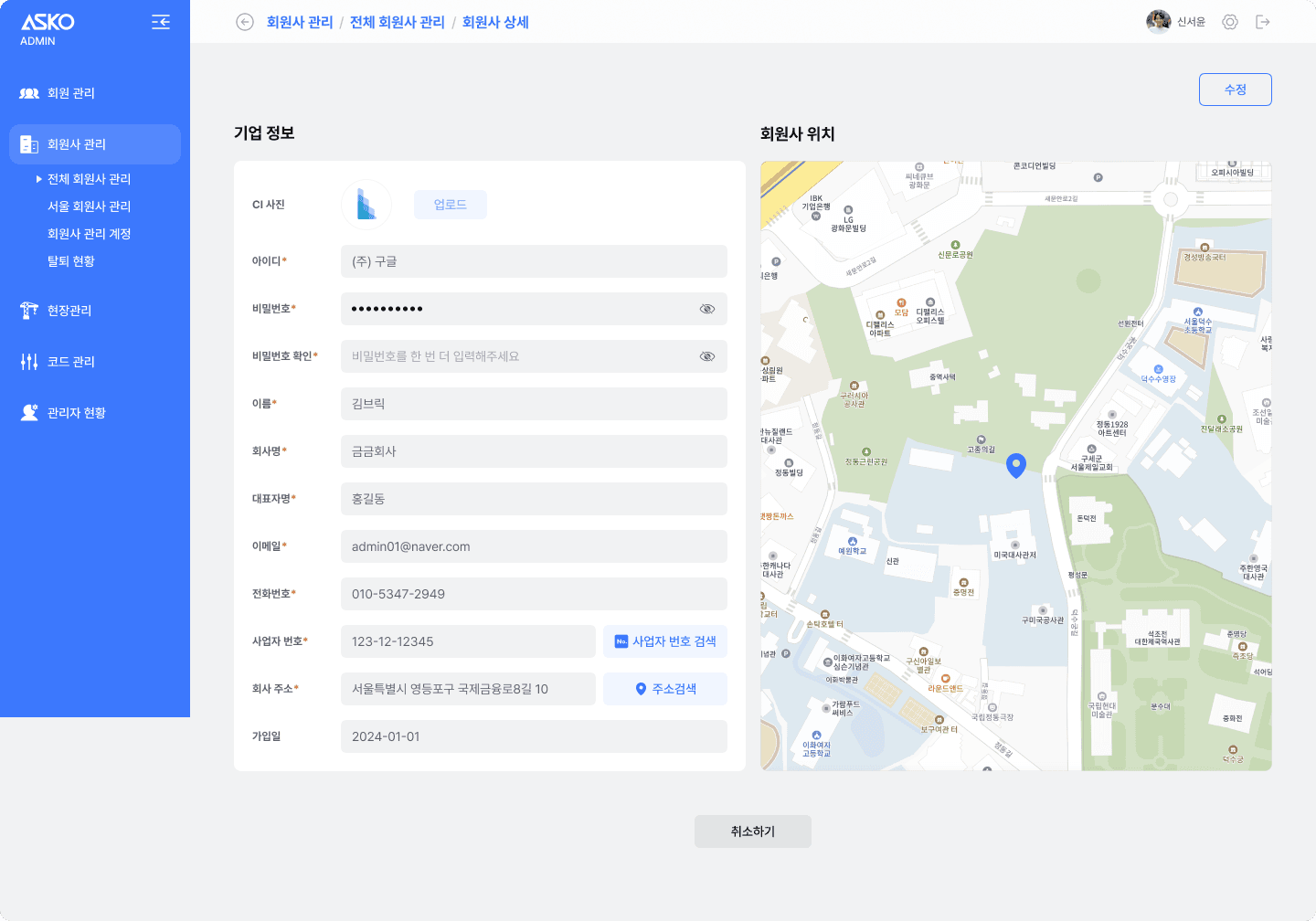Toggle password visibility in 비밀번호 field
1316x921 pixels.
[x=707, y=309]
